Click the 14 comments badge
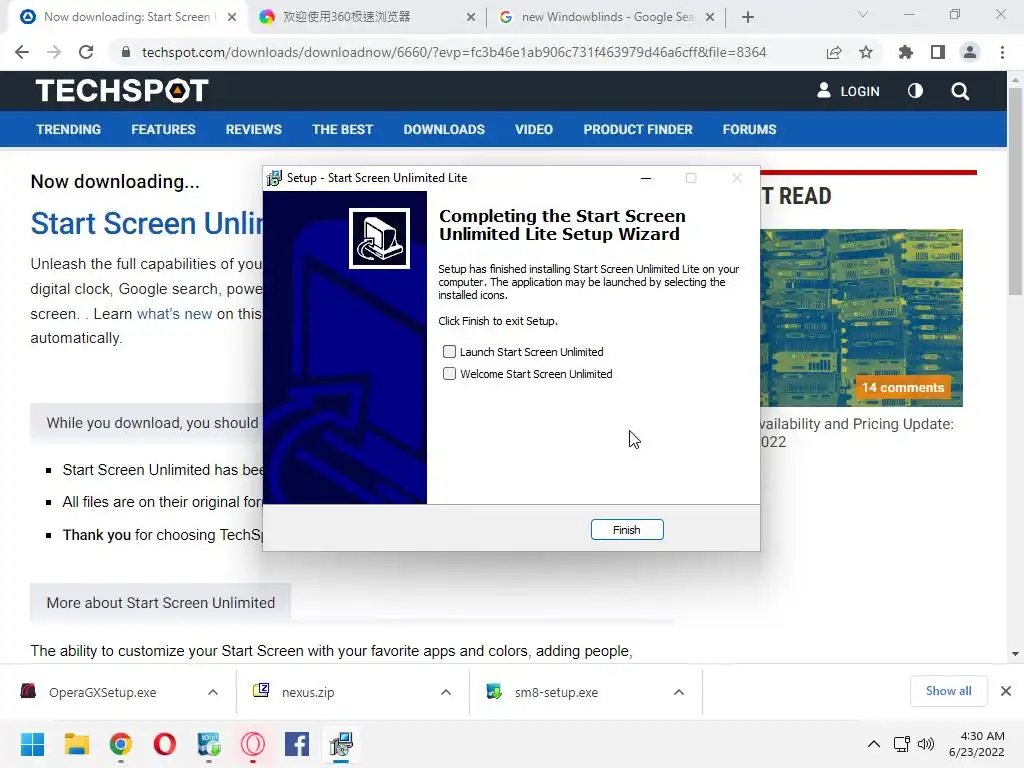 pyautogui.click(x=903, y=387)
